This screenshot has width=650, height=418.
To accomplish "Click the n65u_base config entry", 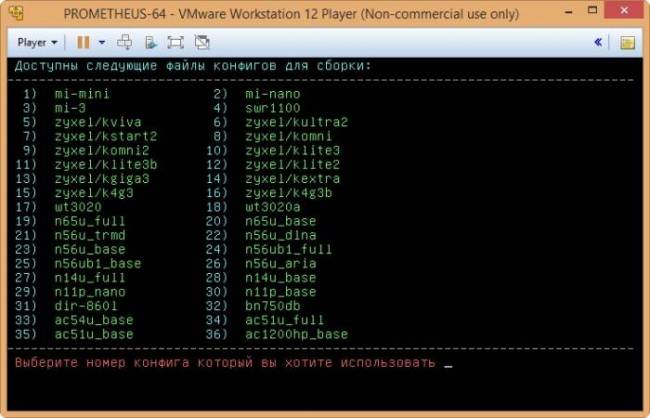I will 281,221.
